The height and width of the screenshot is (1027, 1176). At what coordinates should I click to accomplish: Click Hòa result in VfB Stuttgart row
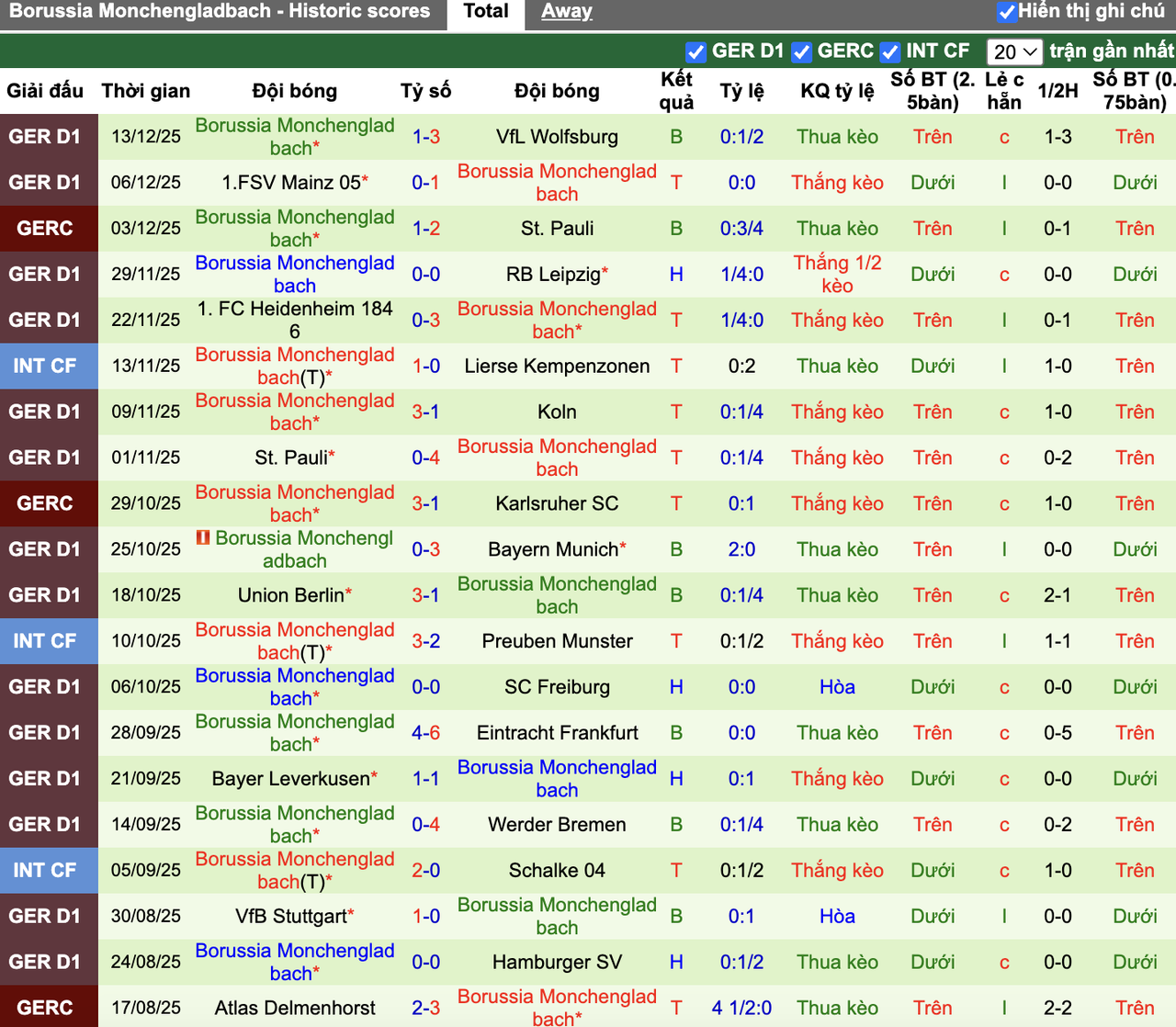tap(837, 918)
